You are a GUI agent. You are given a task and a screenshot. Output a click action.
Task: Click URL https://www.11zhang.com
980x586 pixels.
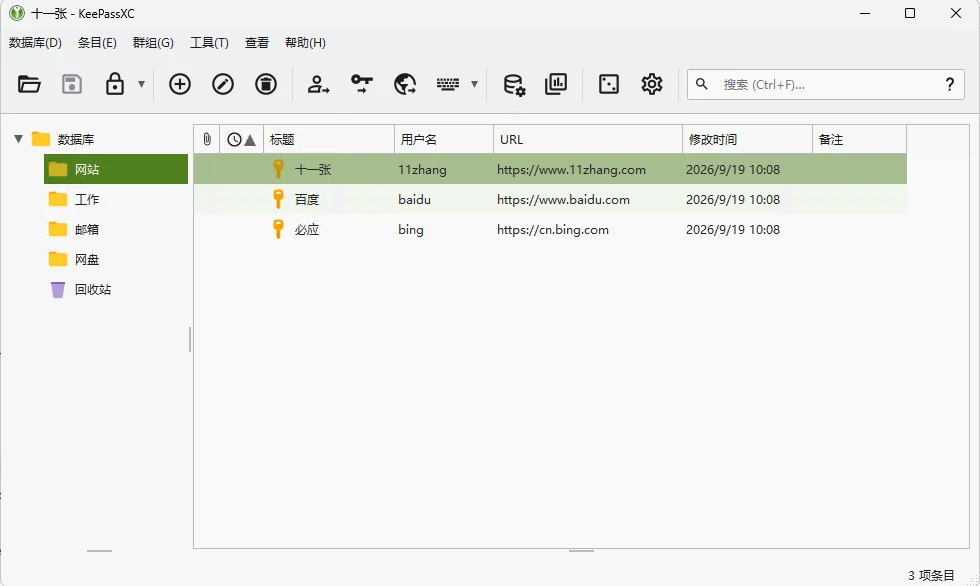click(x=571, y=169)
